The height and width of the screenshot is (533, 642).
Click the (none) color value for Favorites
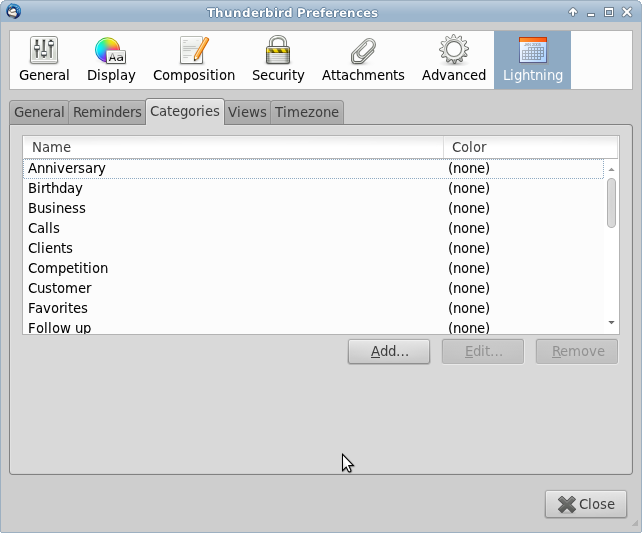click(469, 309)
